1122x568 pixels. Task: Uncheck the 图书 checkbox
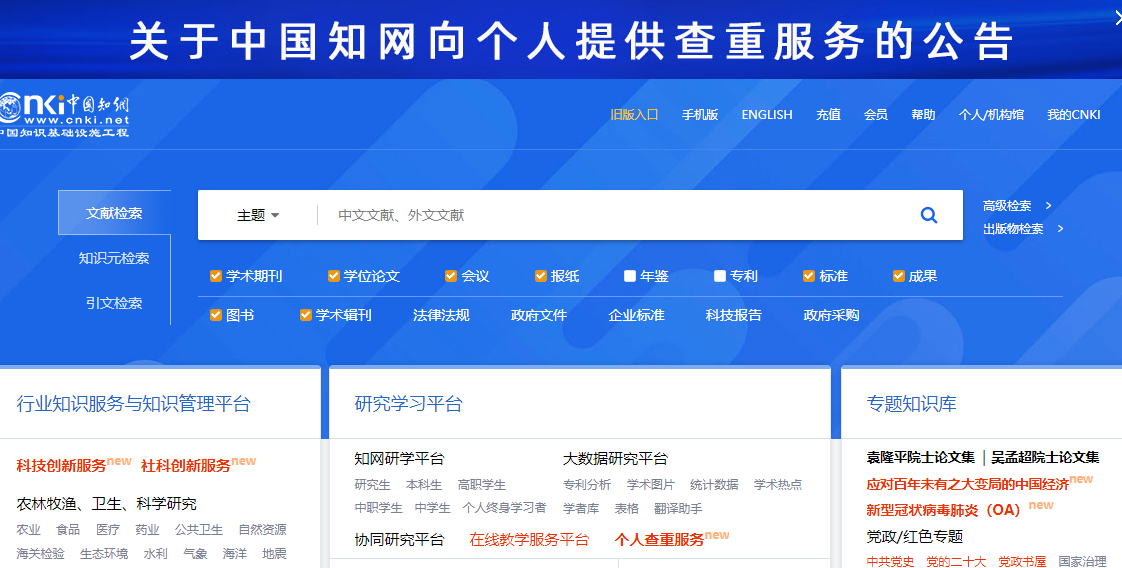[x=215, y=315]
